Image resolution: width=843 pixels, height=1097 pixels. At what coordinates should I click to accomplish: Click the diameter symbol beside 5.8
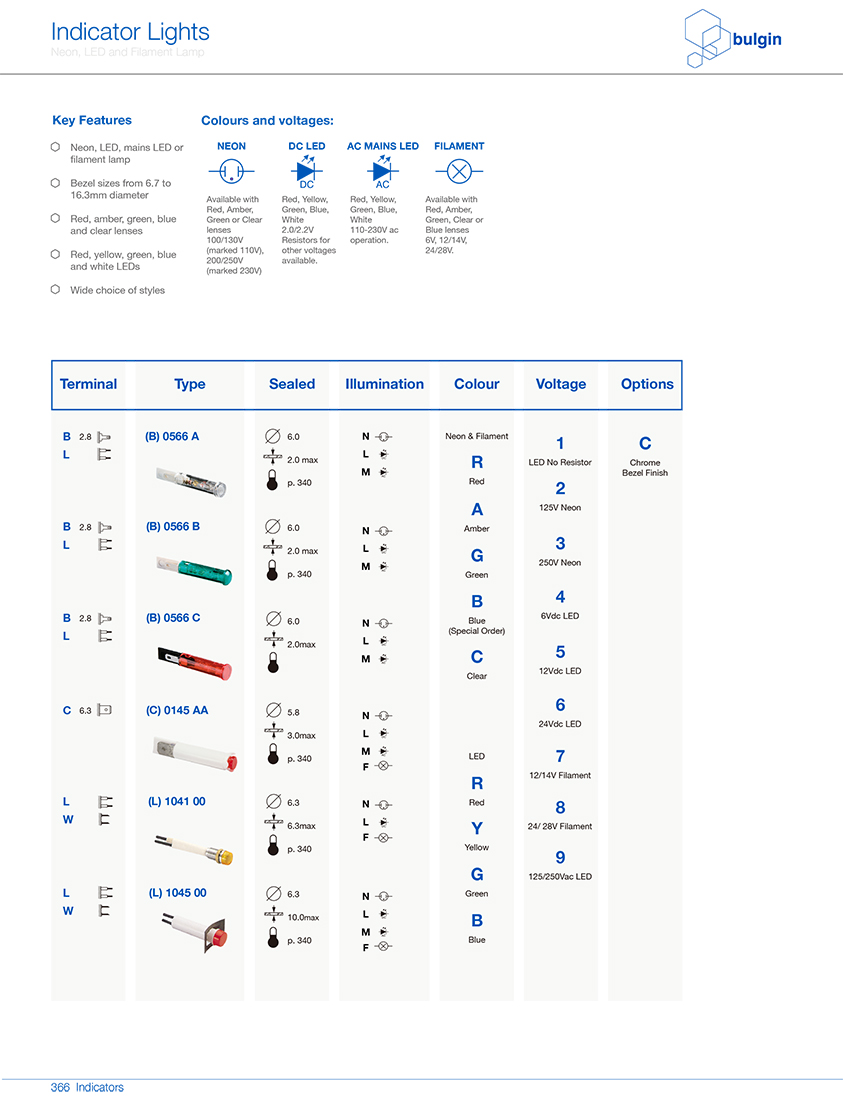(x=272, y=711)
